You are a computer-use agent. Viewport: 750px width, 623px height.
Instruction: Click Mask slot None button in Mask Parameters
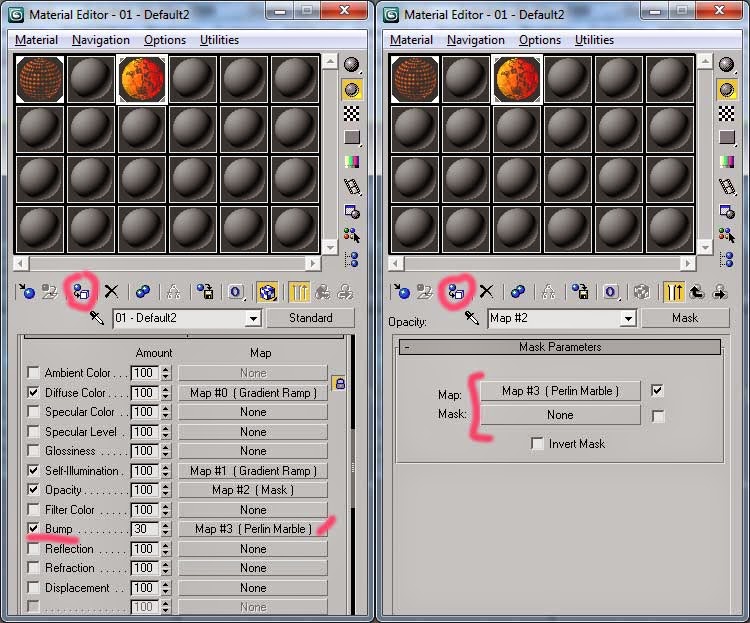point(560,415)
